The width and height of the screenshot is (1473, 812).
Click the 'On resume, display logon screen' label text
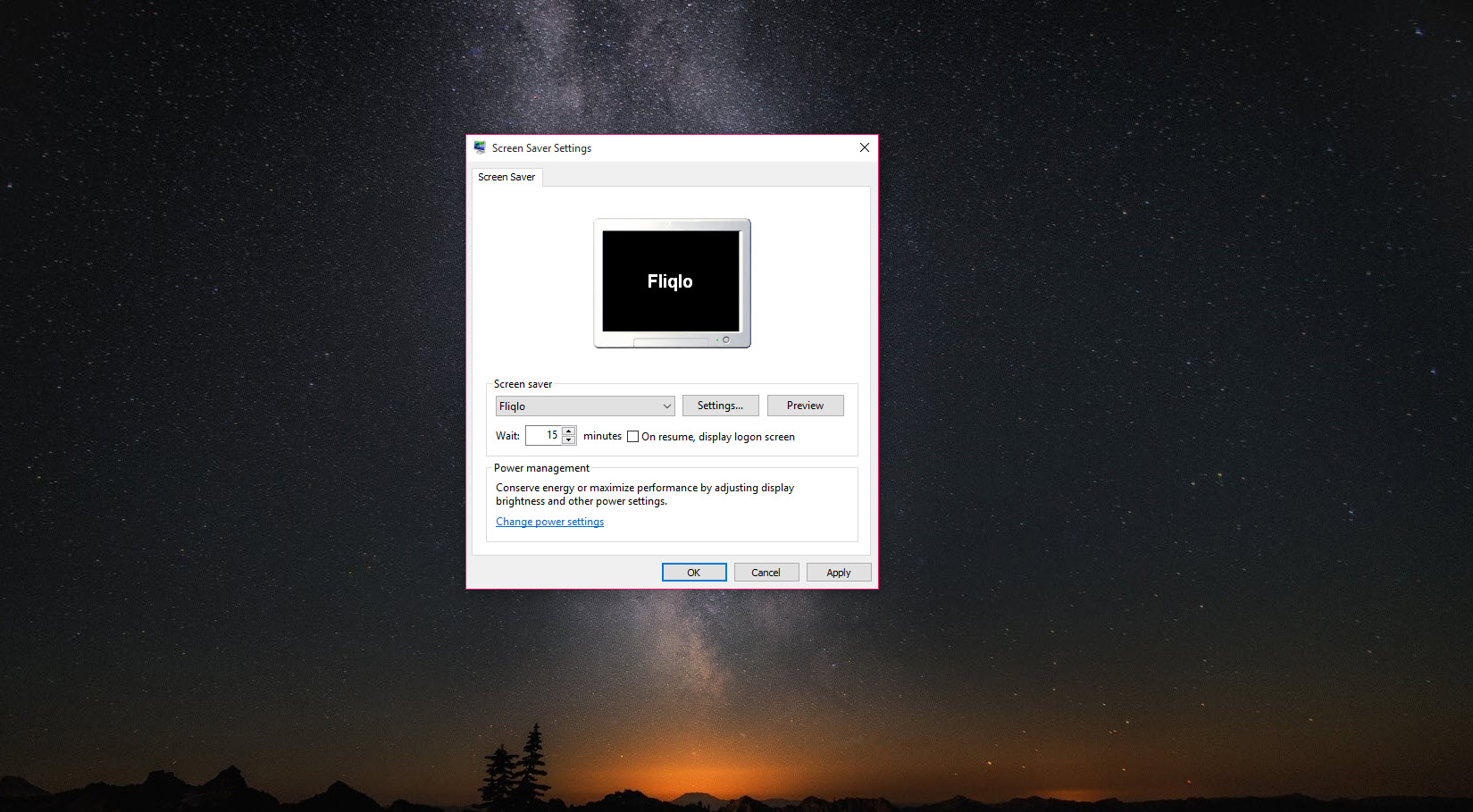[x=717, y=437]
